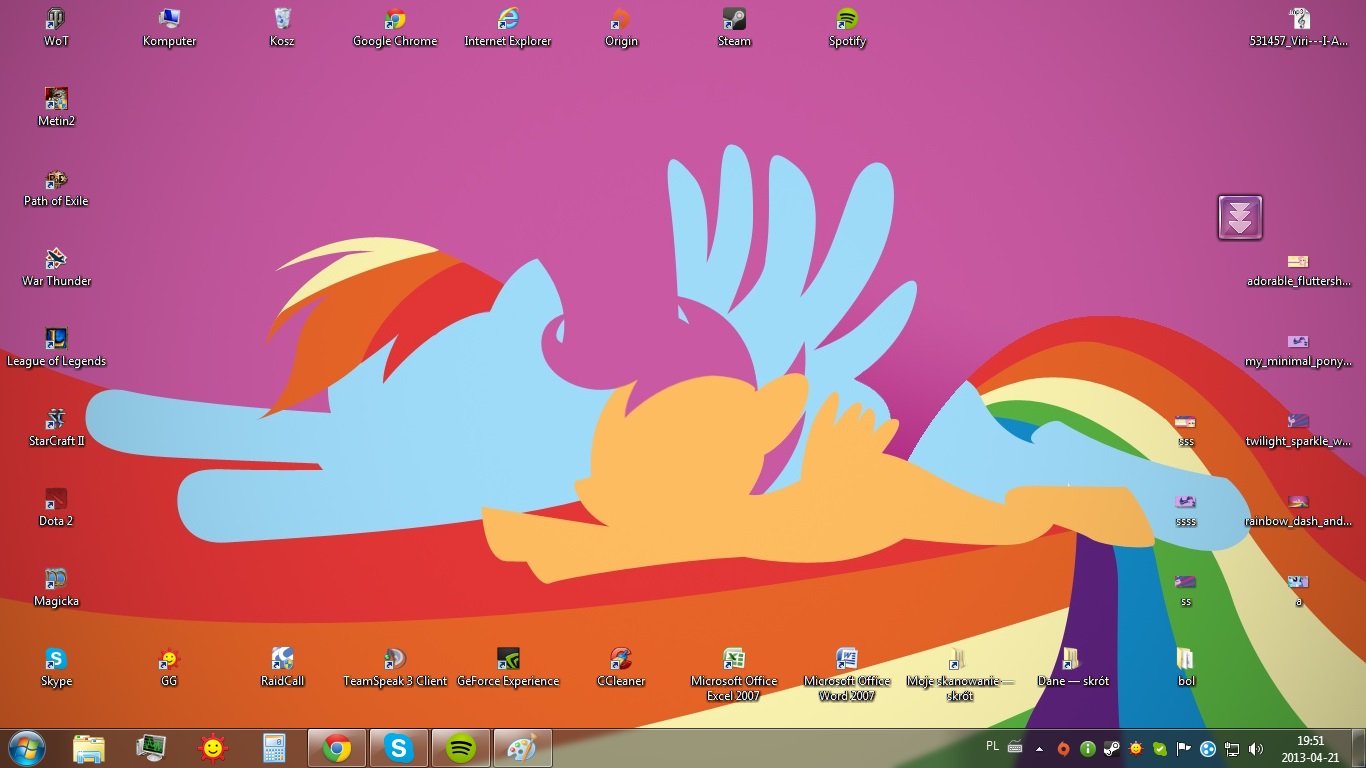Open the Origin tray icon
The image size is (1366, 768).
tap(1063, 748)
